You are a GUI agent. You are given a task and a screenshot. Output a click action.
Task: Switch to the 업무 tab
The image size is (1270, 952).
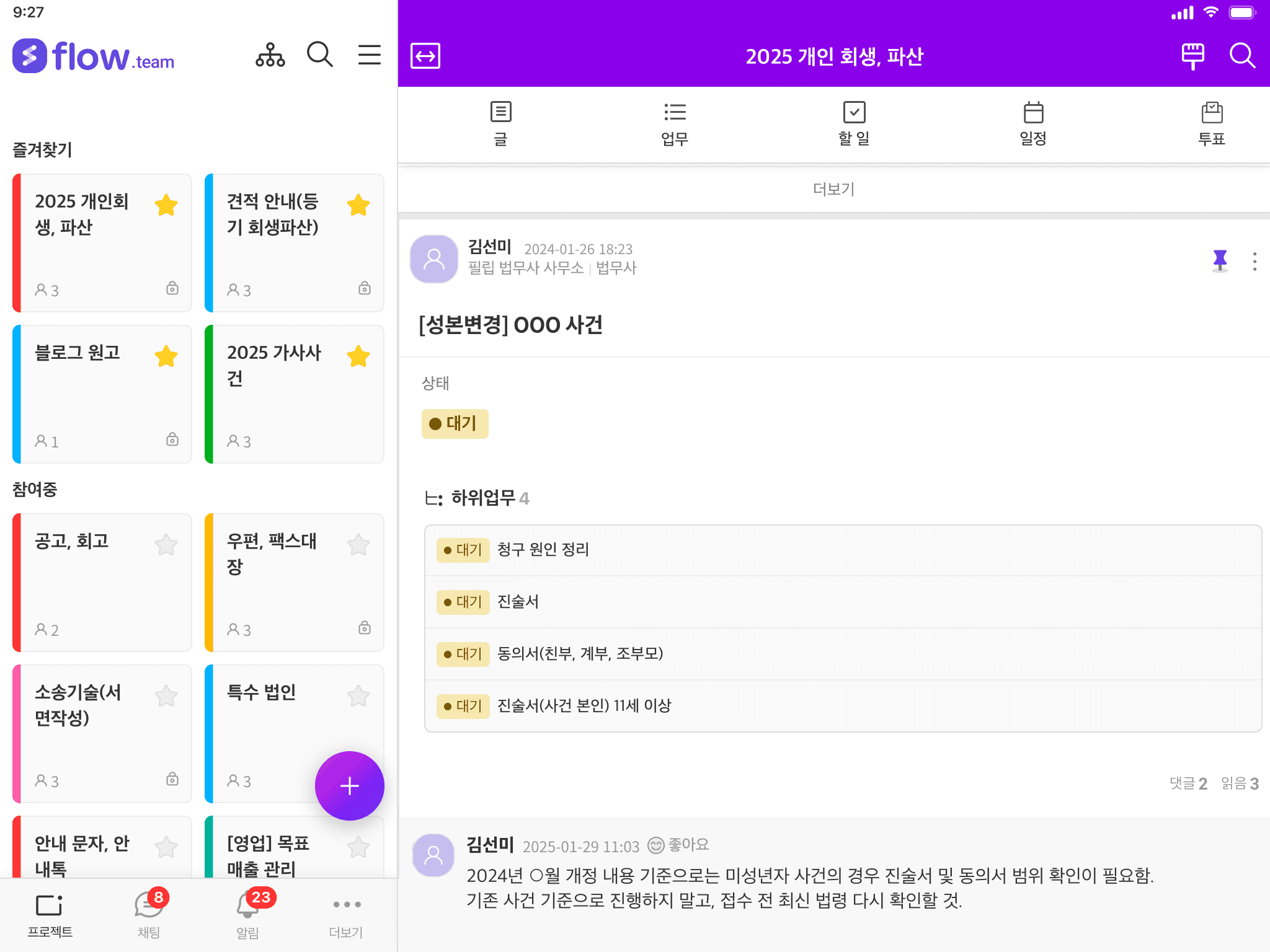(x=674, y=123)
